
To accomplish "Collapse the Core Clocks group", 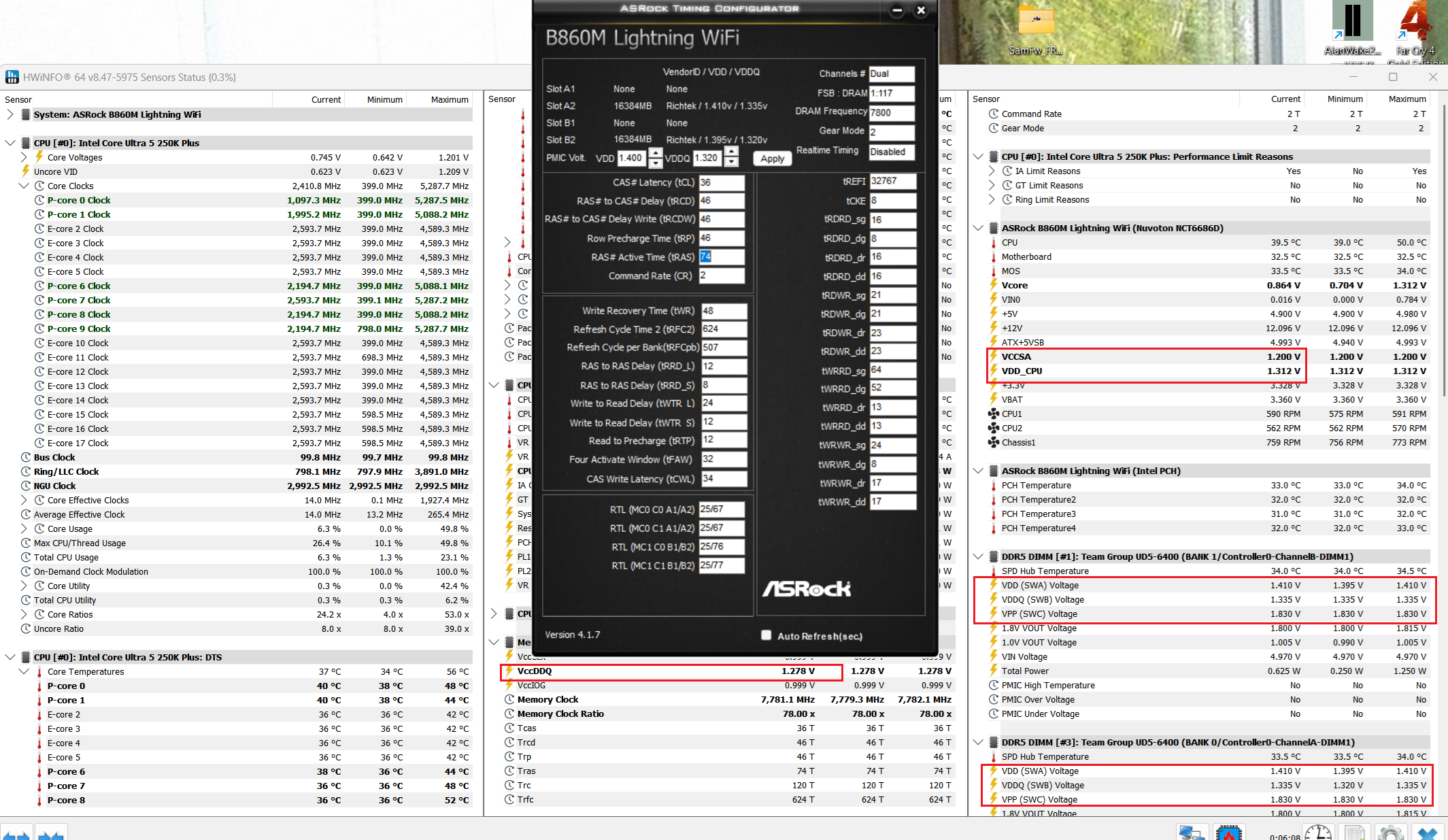I will coord(24,186).
